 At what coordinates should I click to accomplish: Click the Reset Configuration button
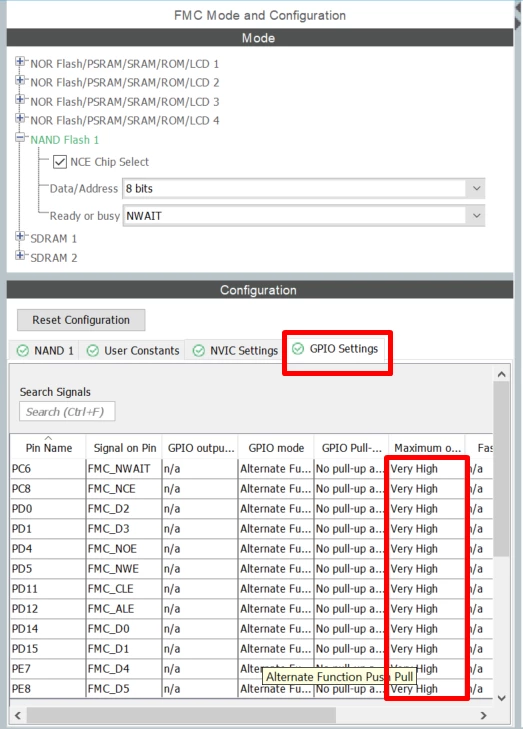[81, 320]
